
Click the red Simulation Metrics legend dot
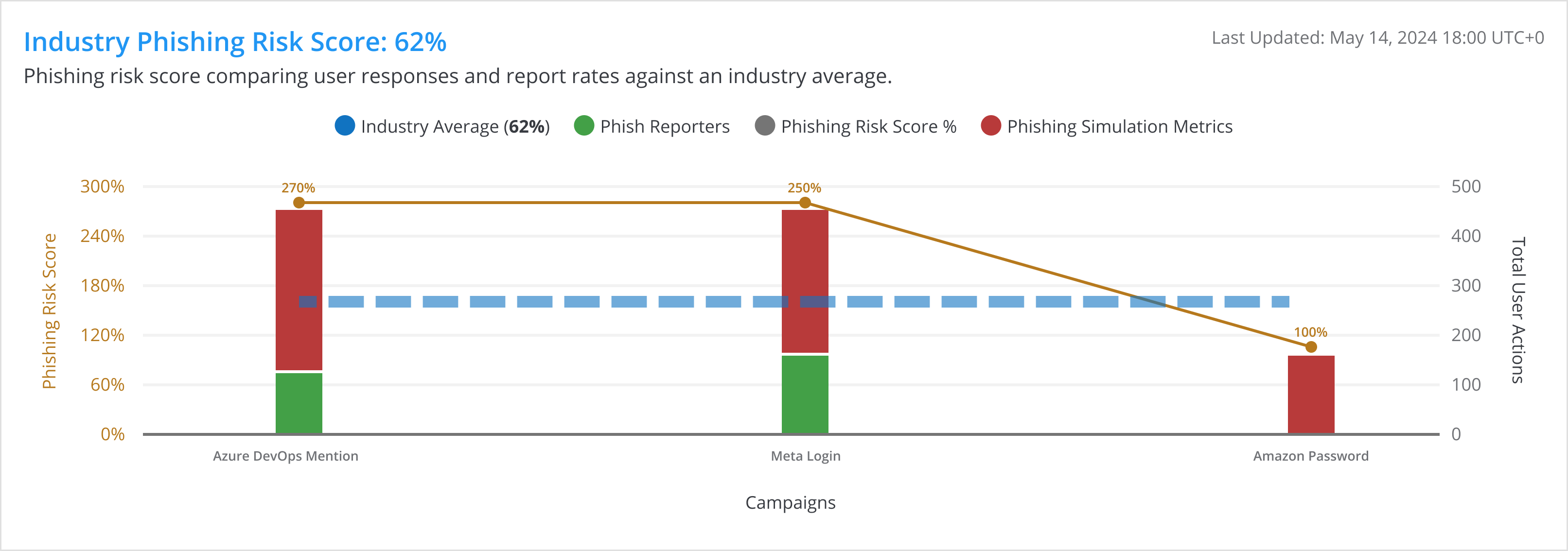click(x=990, y=126)
